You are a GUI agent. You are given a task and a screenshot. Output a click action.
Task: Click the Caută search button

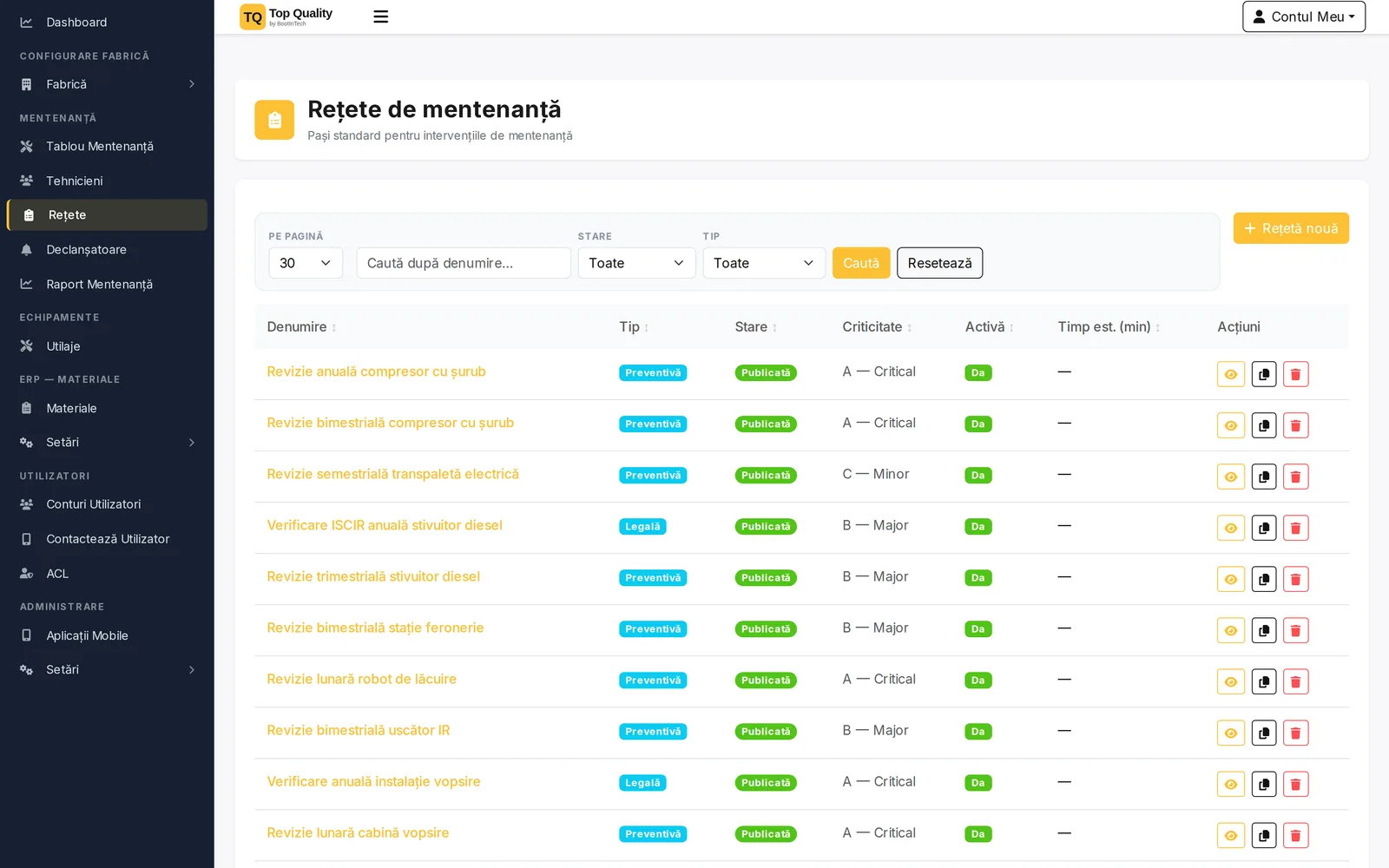pyautogui.click(x=861, y=263)
